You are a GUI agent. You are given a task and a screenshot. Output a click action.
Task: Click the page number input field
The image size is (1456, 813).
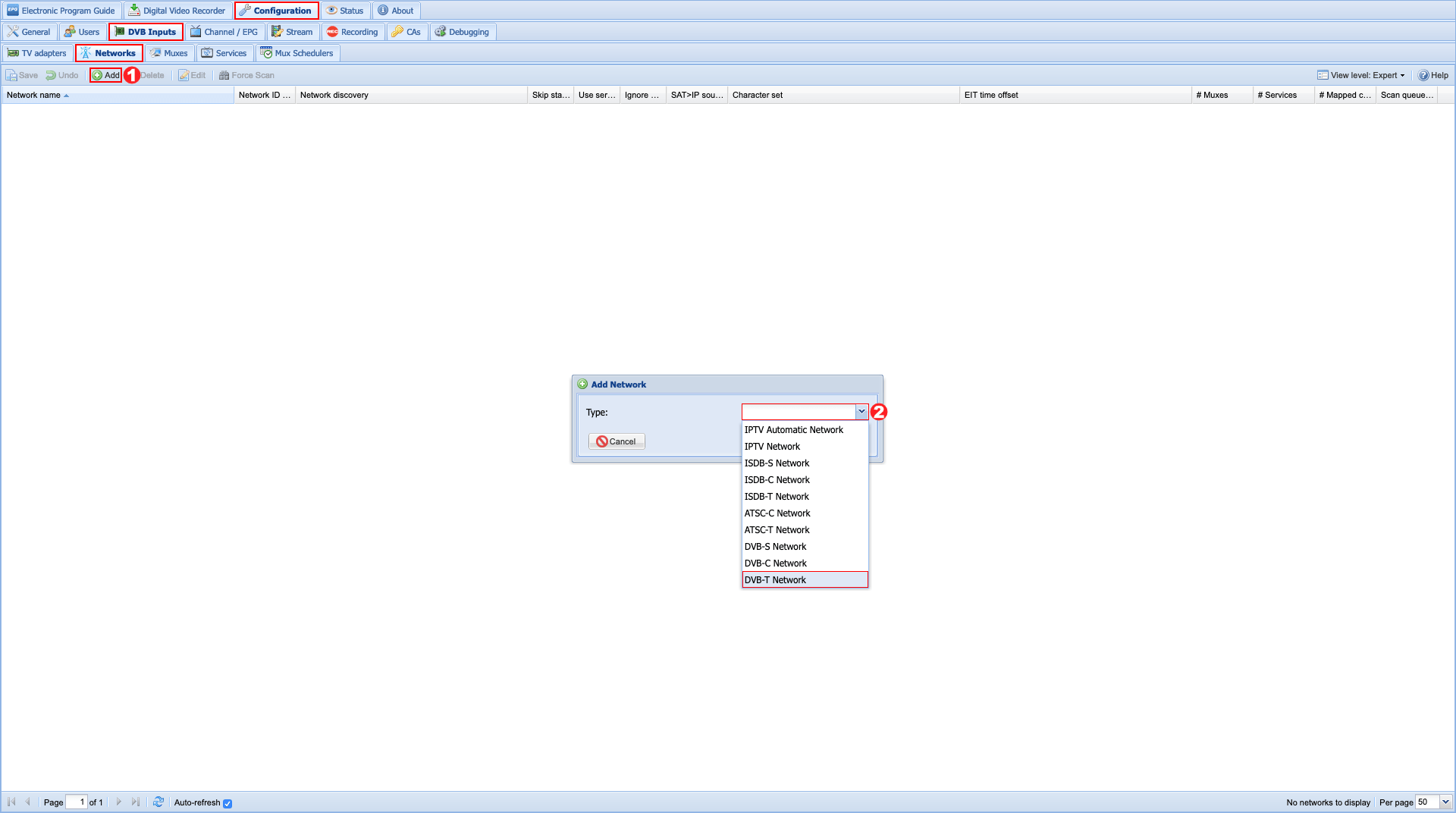click(x=77, y=802)
